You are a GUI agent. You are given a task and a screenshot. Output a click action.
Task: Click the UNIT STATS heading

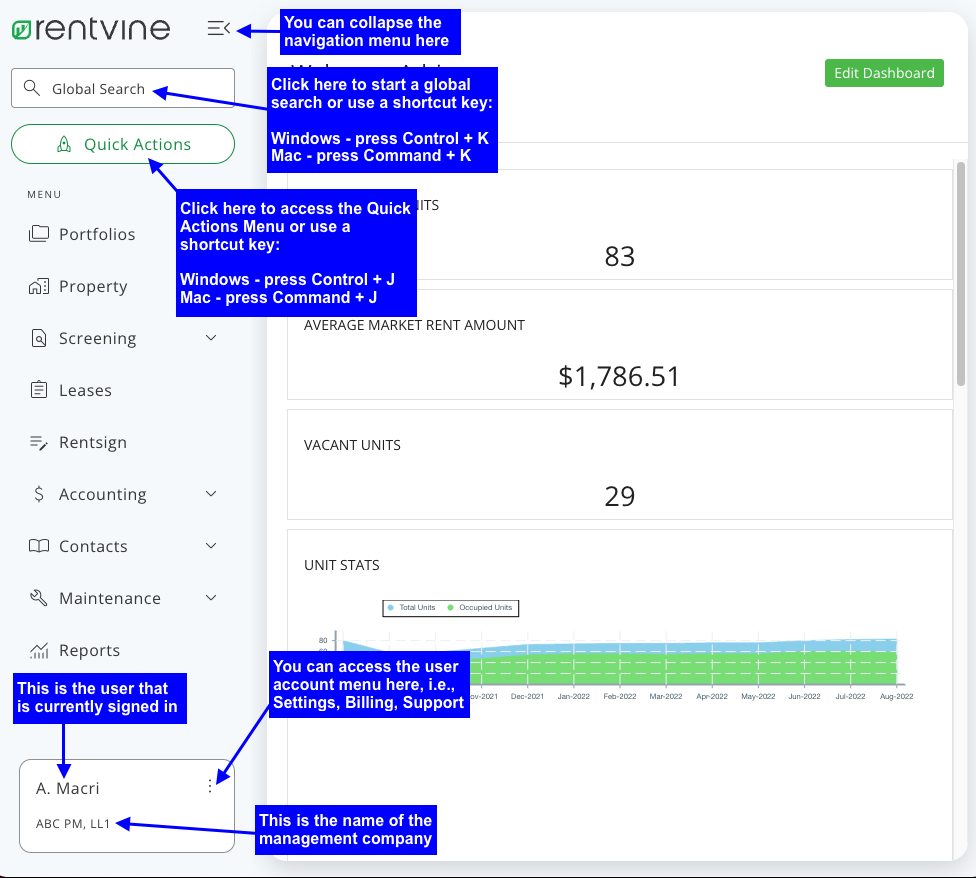(342, 565)
